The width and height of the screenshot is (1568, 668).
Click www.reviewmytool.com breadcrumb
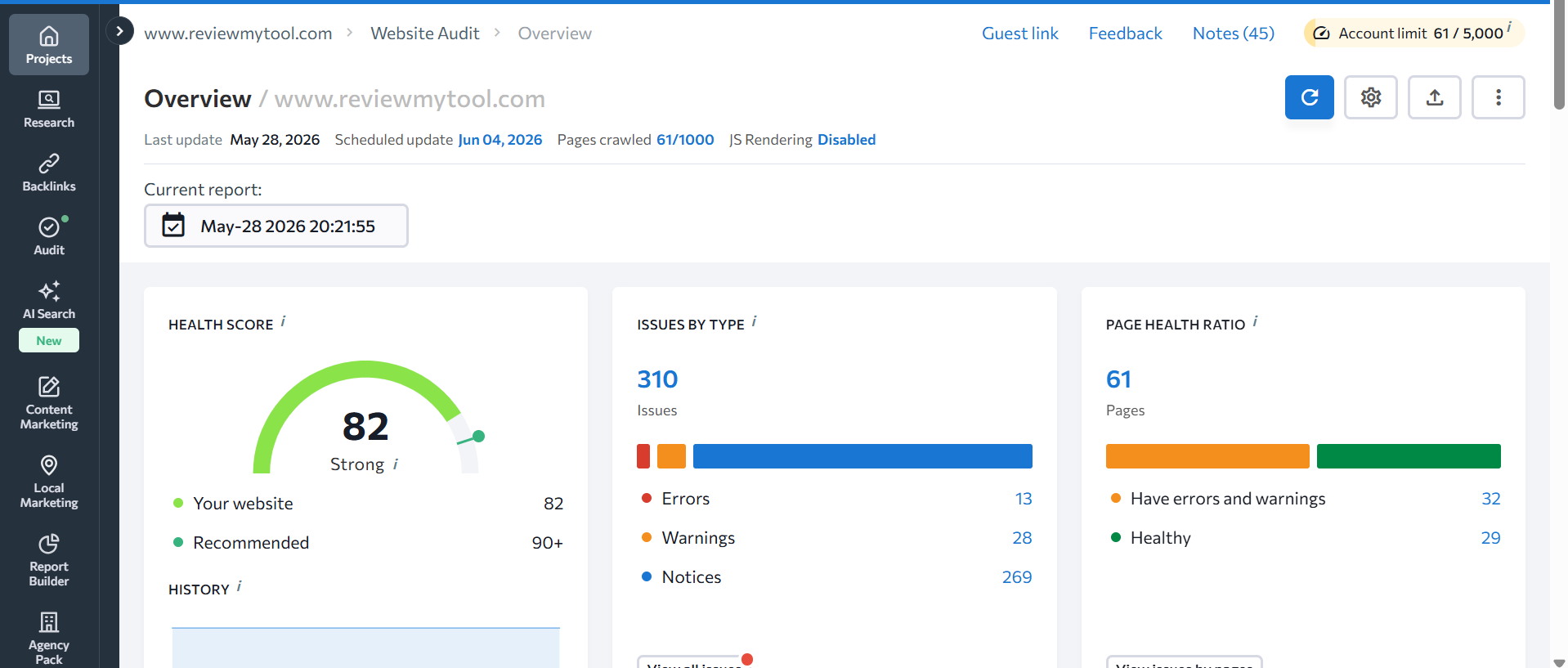tap(238, 34)
